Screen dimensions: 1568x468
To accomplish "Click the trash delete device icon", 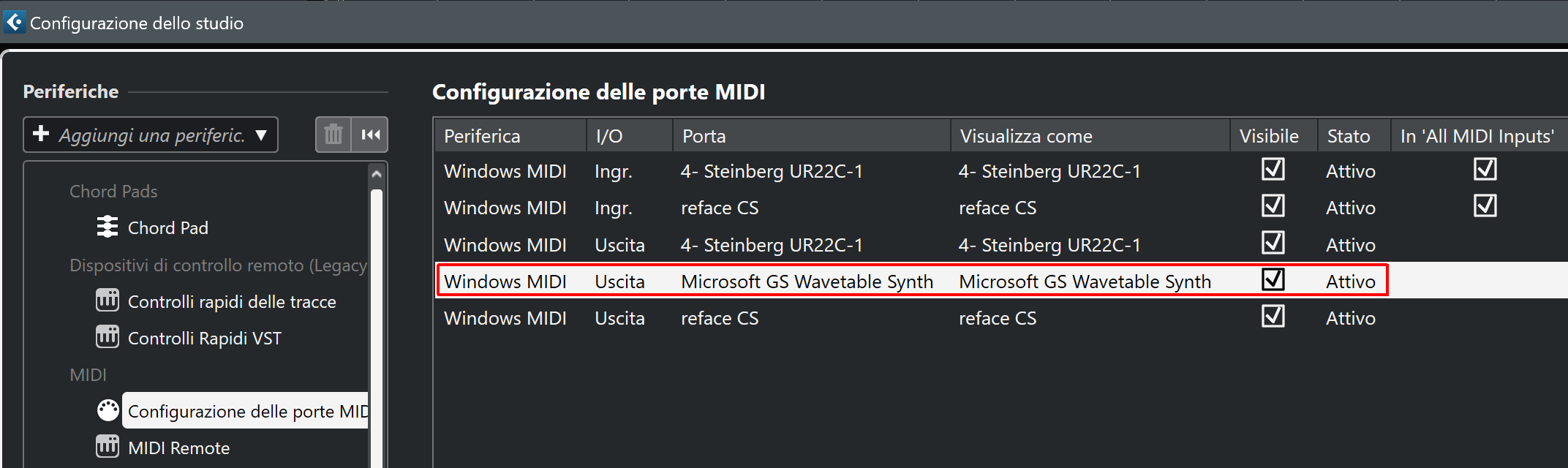I will click(x=333, y=135).
